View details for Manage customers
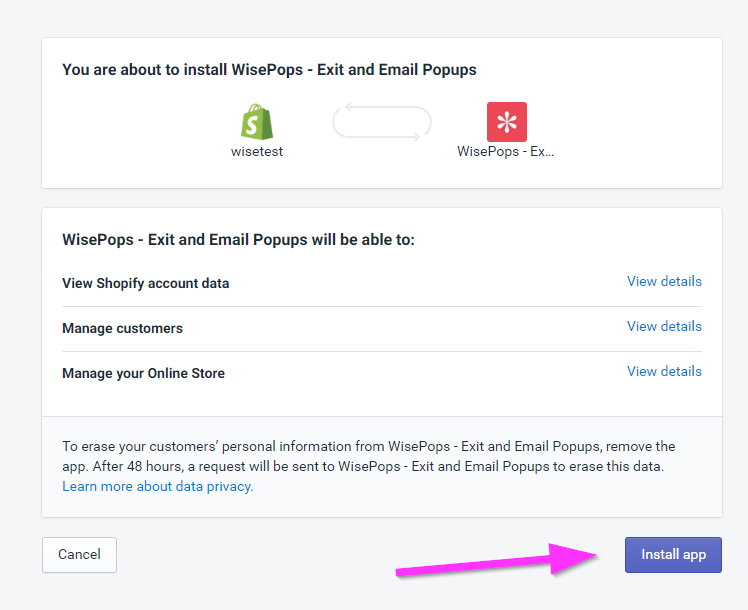The height and width of the screenshot is (610, 748). click(664, 326)
